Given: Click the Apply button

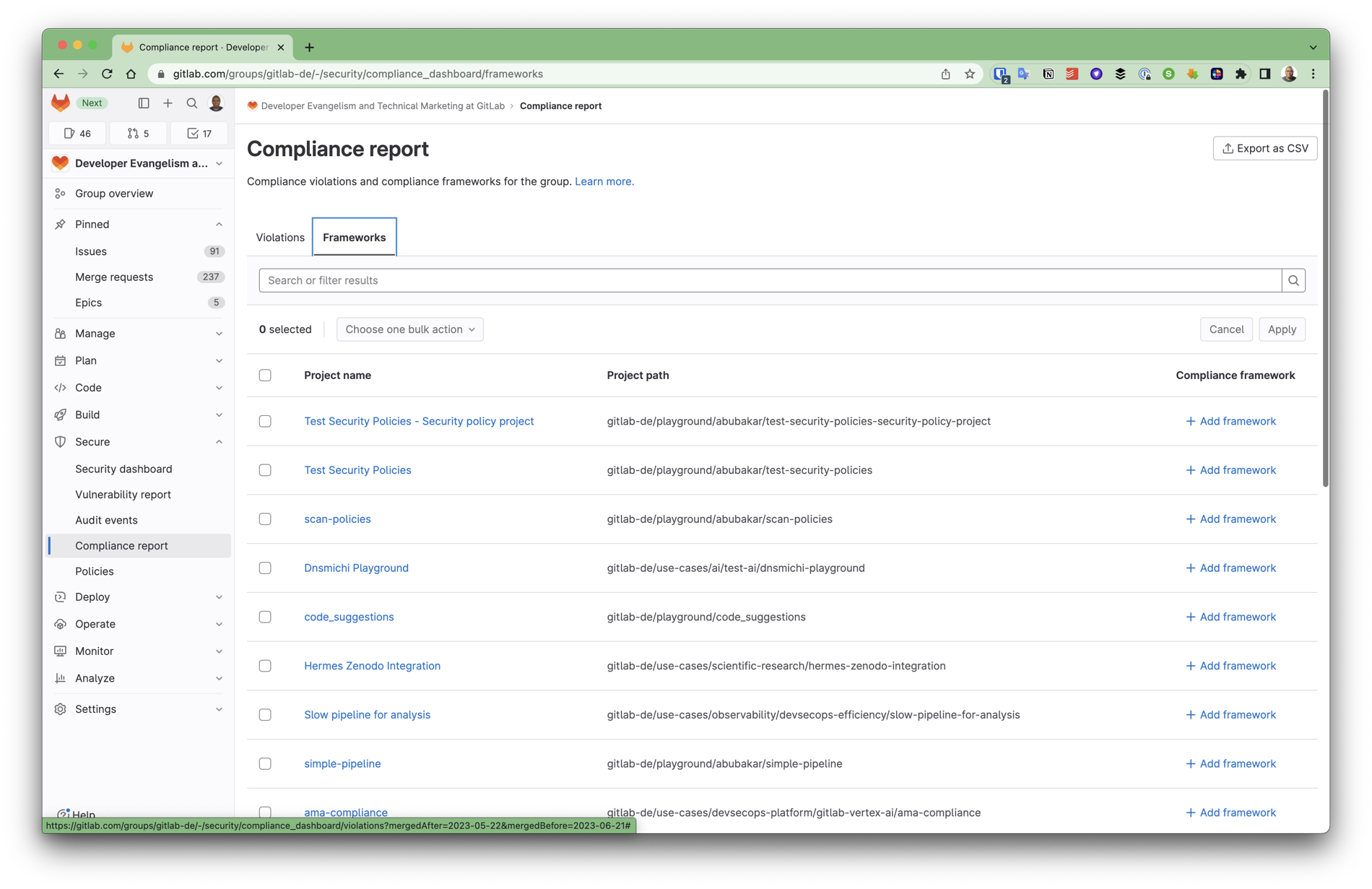Looking at the screenshot, I should 1282,329.
